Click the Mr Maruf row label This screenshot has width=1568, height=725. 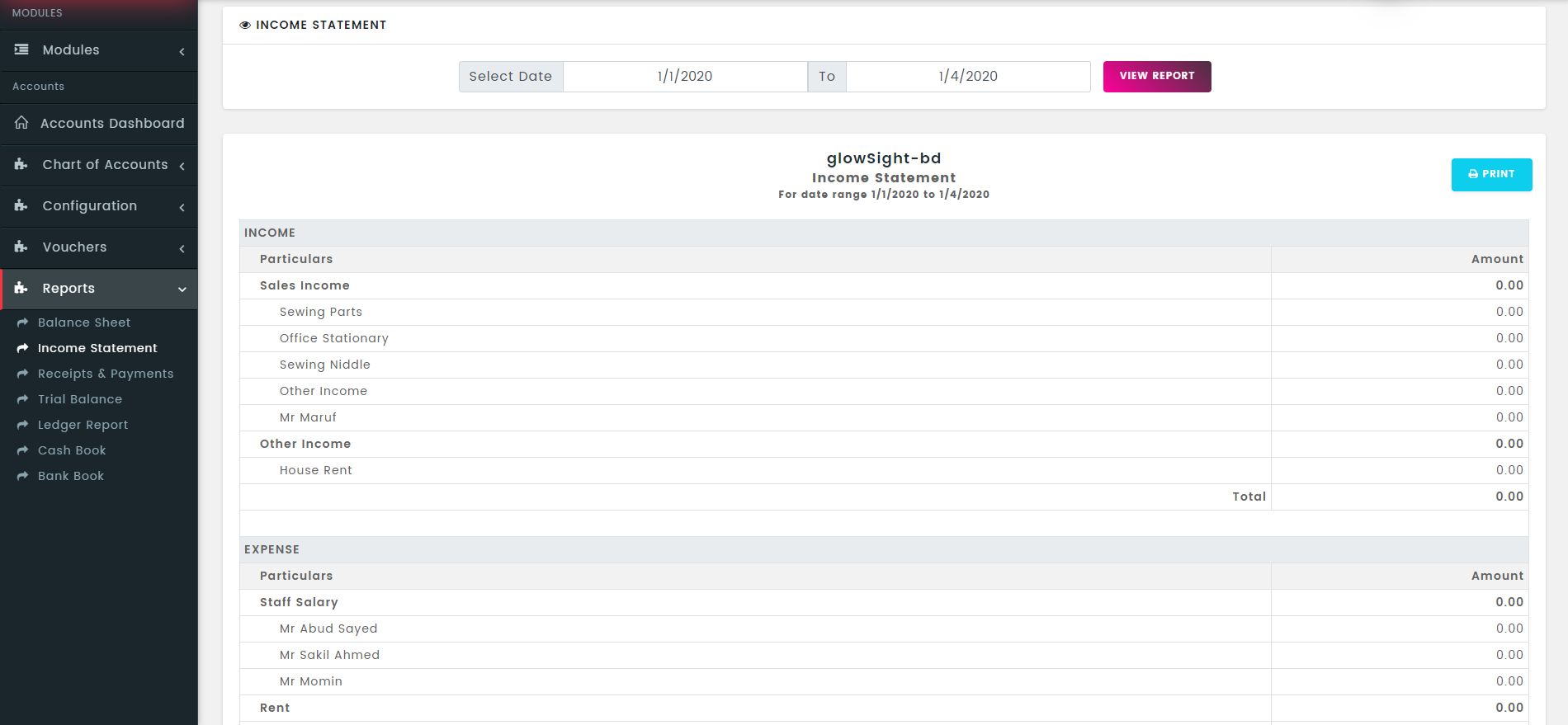[308, 417]
